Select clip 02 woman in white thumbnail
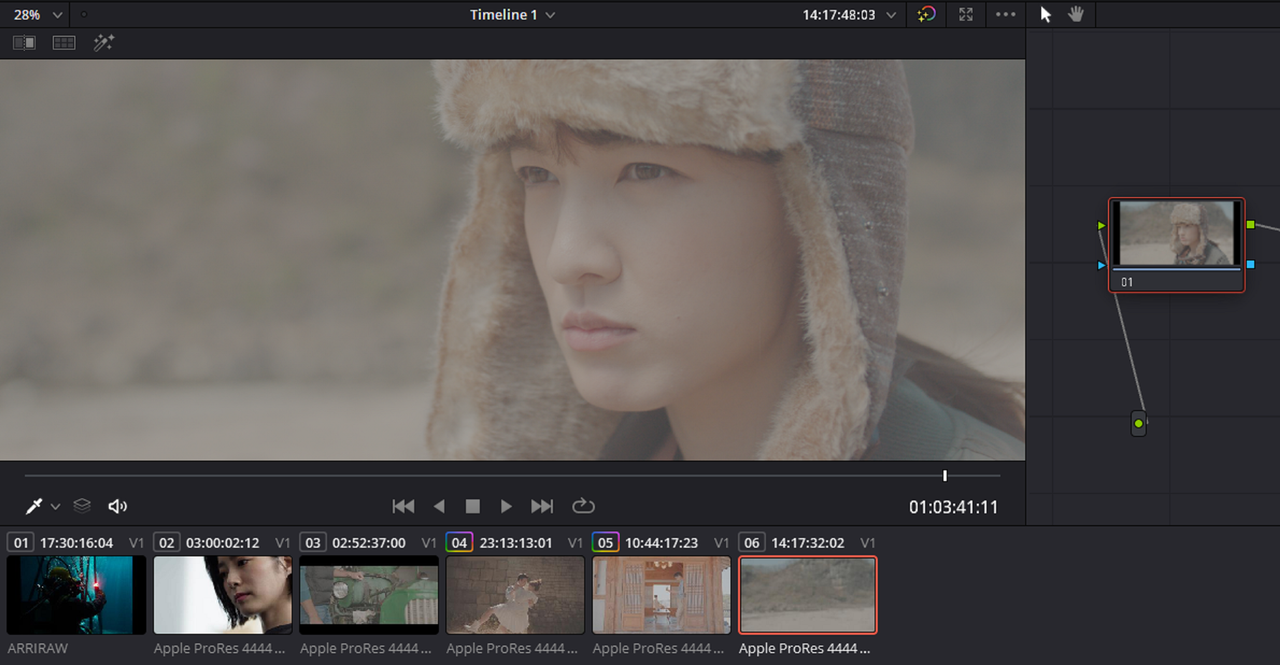 (x=222, y=595)
